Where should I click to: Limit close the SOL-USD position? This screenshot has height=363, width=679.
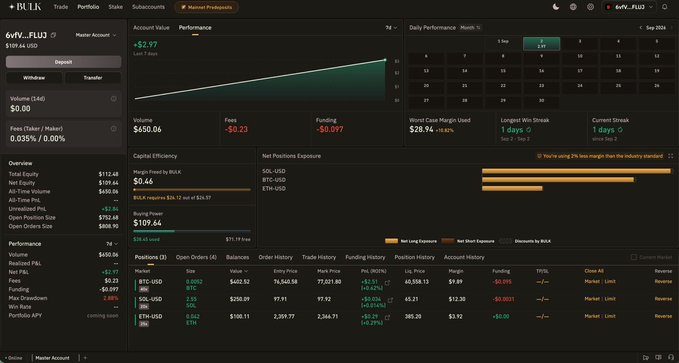[610, 299]
